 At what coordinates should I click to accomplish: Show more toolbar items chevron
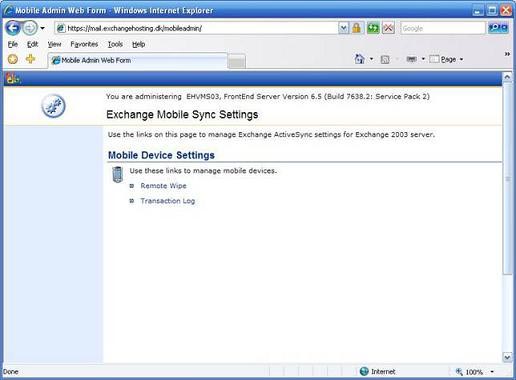click(507, 54)
